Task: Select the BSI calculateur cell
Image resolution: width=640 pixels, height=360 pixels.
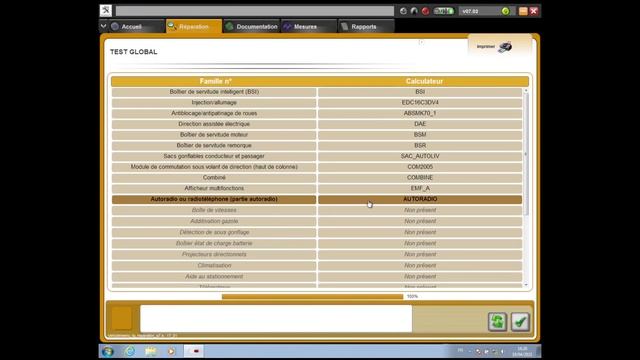Action: pyautogui.click(x=420, y=92)
